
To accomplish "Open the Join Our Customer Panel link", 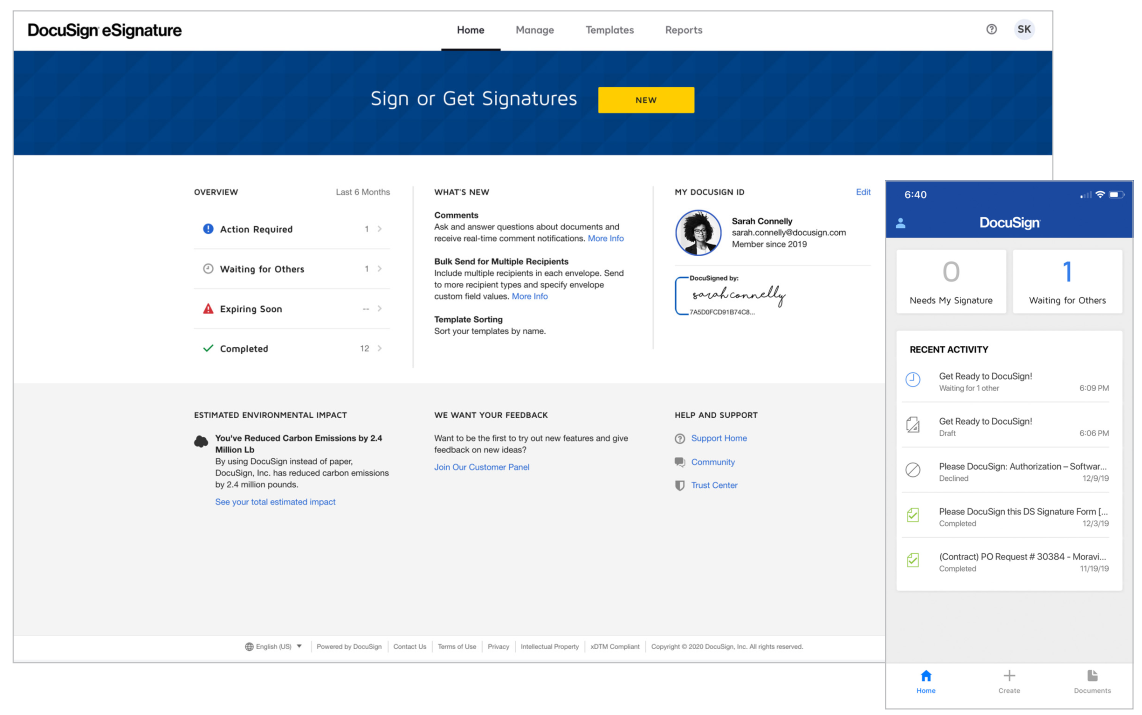I will tap(482, 467).
